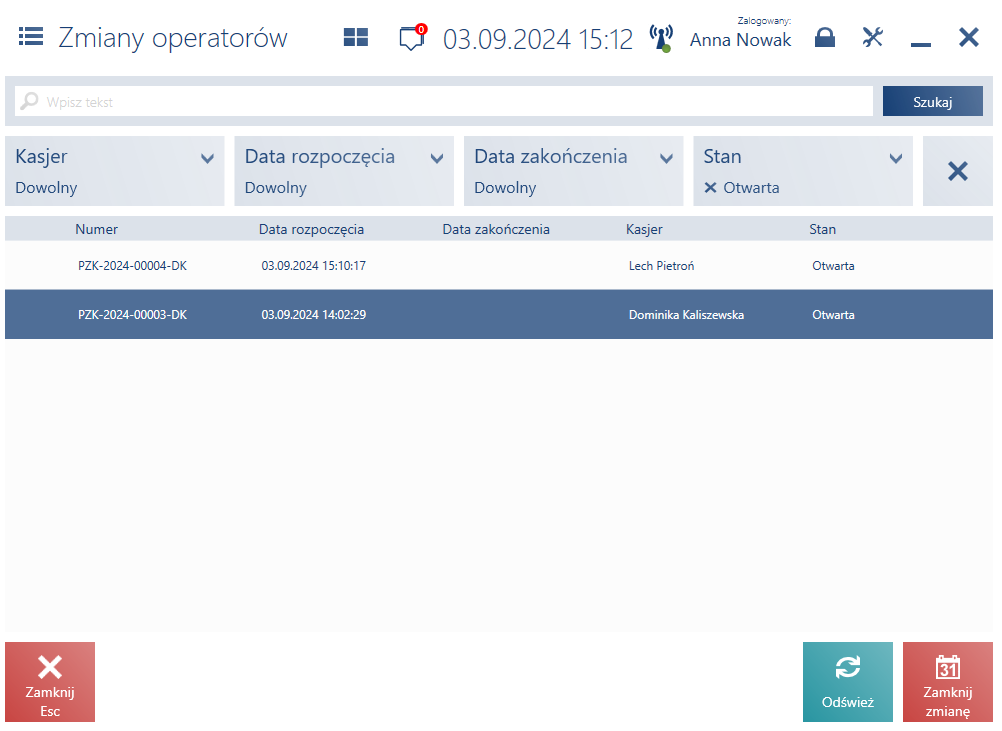The image size is (1002, 731).
Task: Click the Szukaj search button
Action: 932,102
